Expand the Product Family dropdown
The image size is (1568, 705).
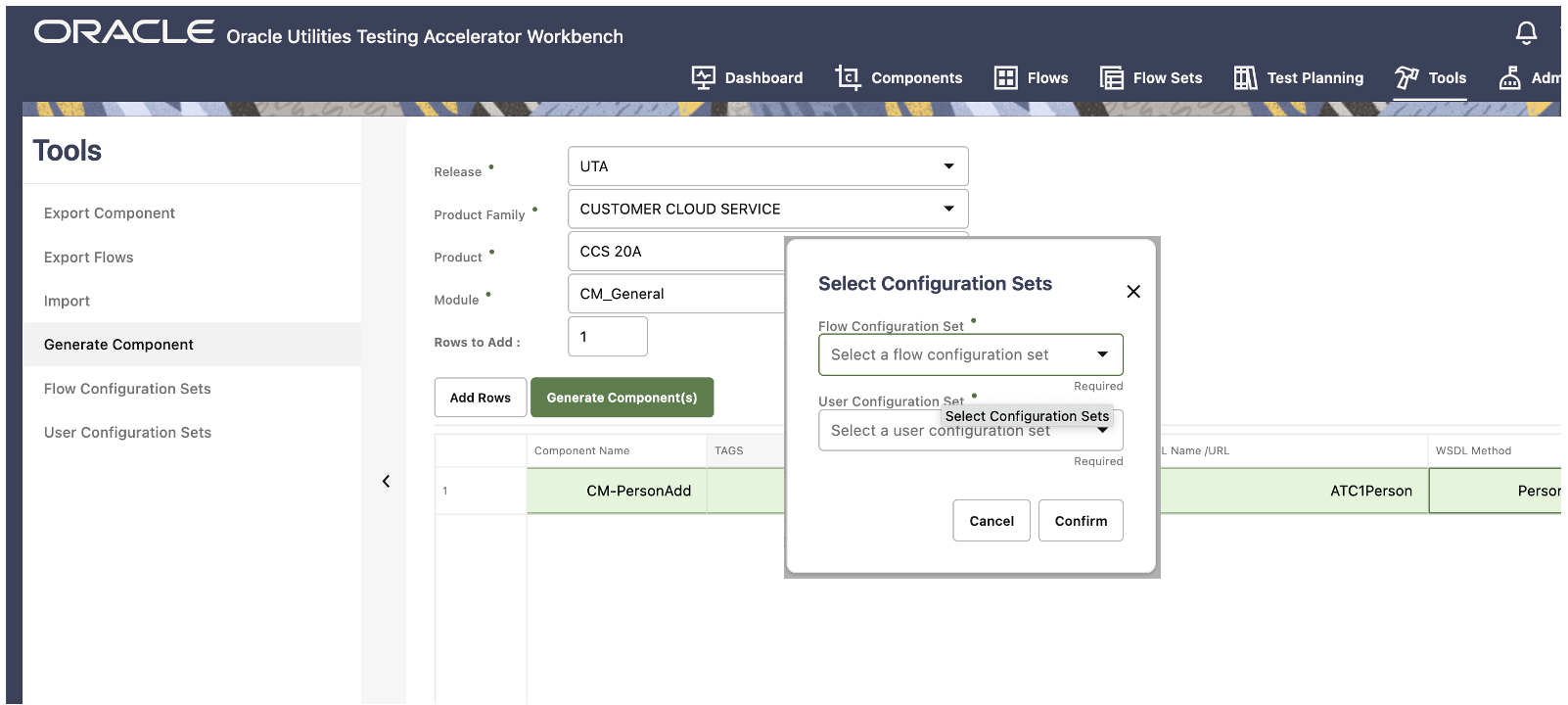(x=767, y=209)
